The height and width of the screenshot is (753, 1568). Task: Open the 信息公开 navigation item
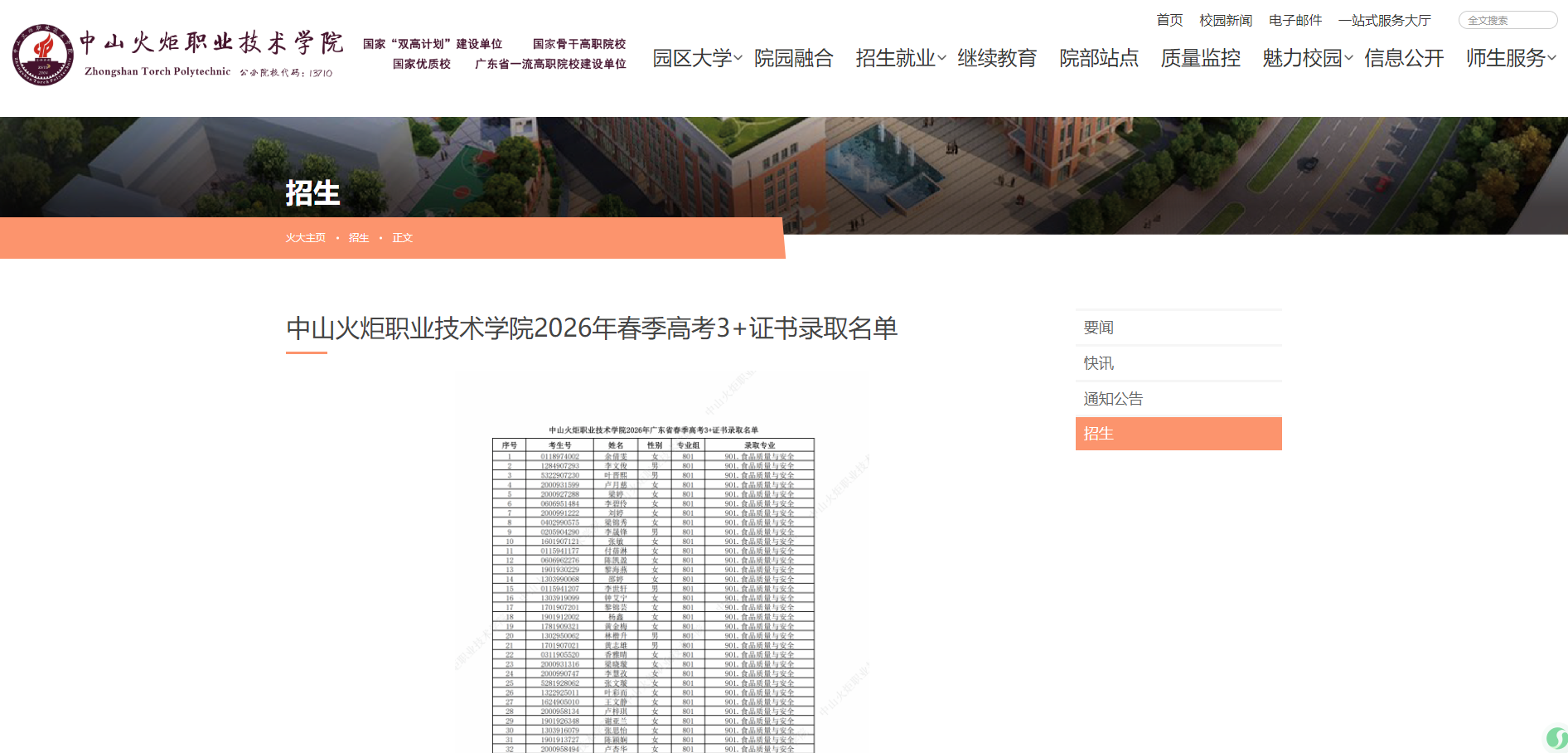click(x=1403, y=58)
